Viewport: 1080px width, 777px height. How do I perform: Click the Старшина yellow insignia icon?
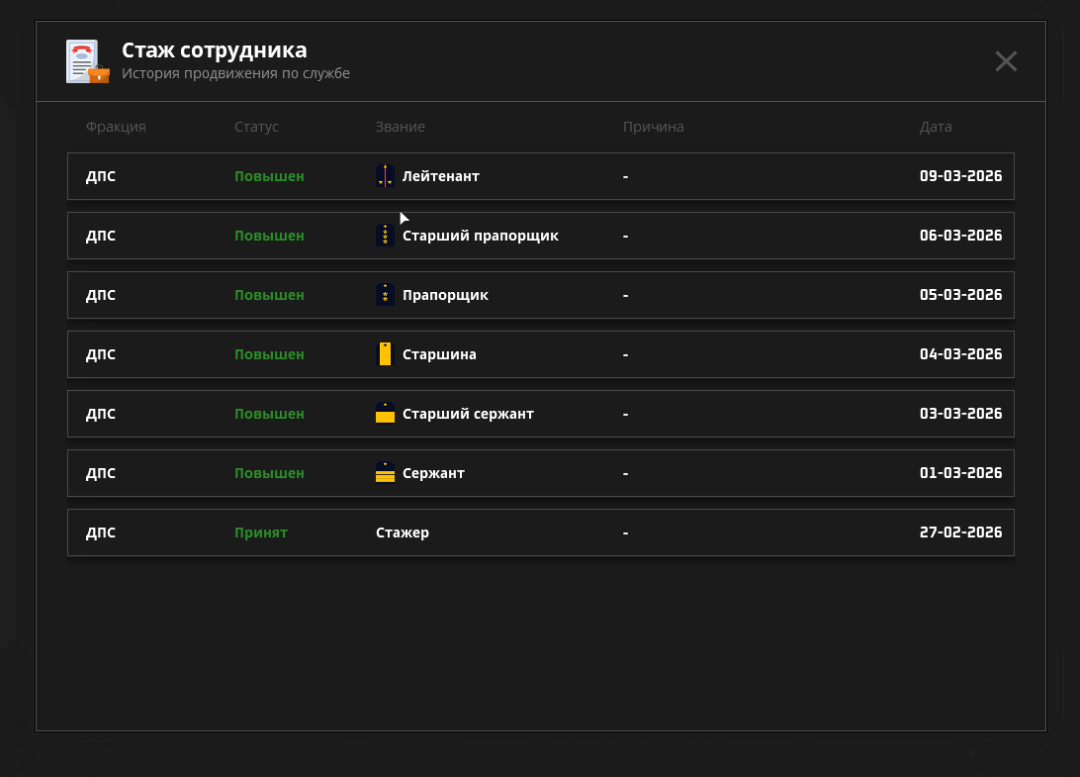pyautogui.click(x=385, y=354)
